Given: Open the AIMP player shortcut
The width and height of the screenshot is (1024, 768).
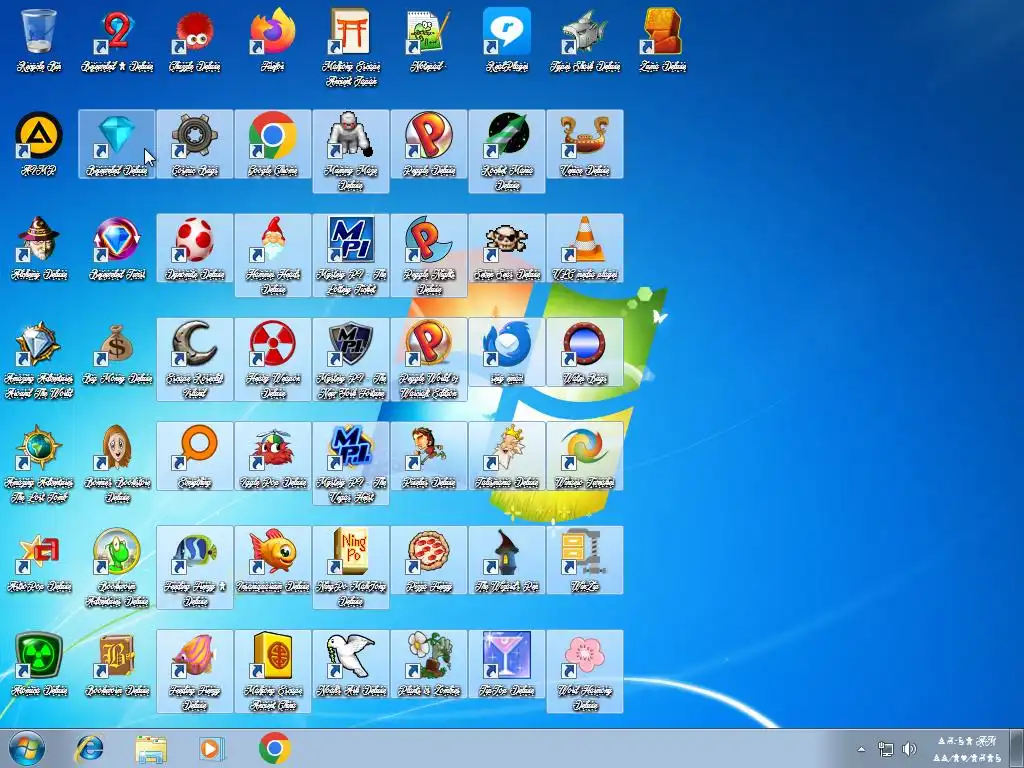Looking at the screenshot, I should pos(39,144).
